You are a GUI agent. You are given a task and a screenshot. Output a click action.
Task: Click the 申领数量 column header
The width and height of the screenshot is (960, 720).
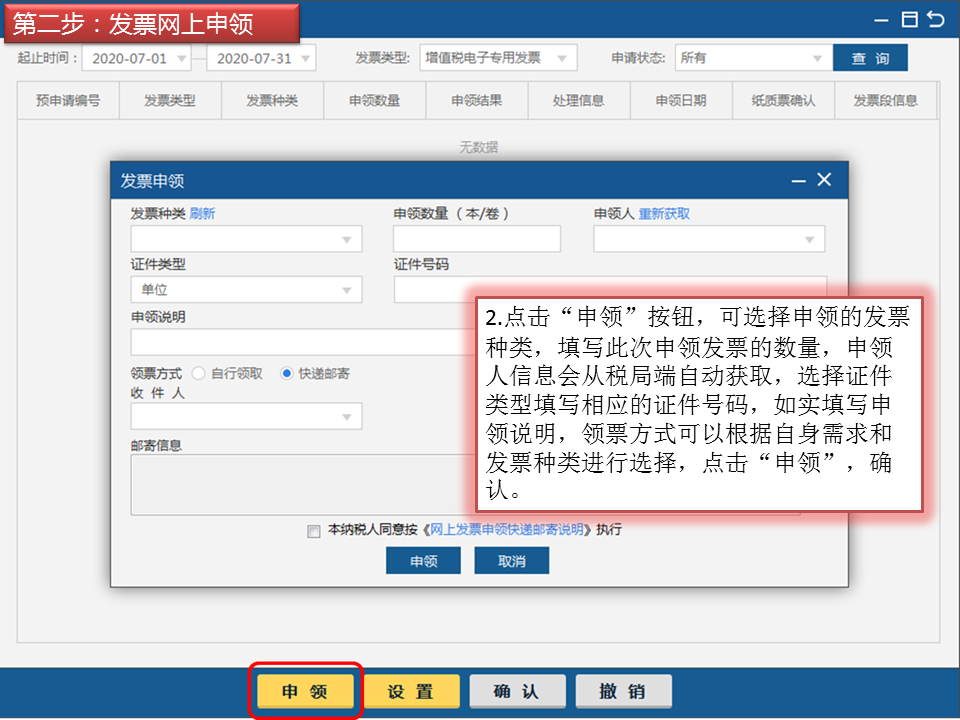[375, 100]
